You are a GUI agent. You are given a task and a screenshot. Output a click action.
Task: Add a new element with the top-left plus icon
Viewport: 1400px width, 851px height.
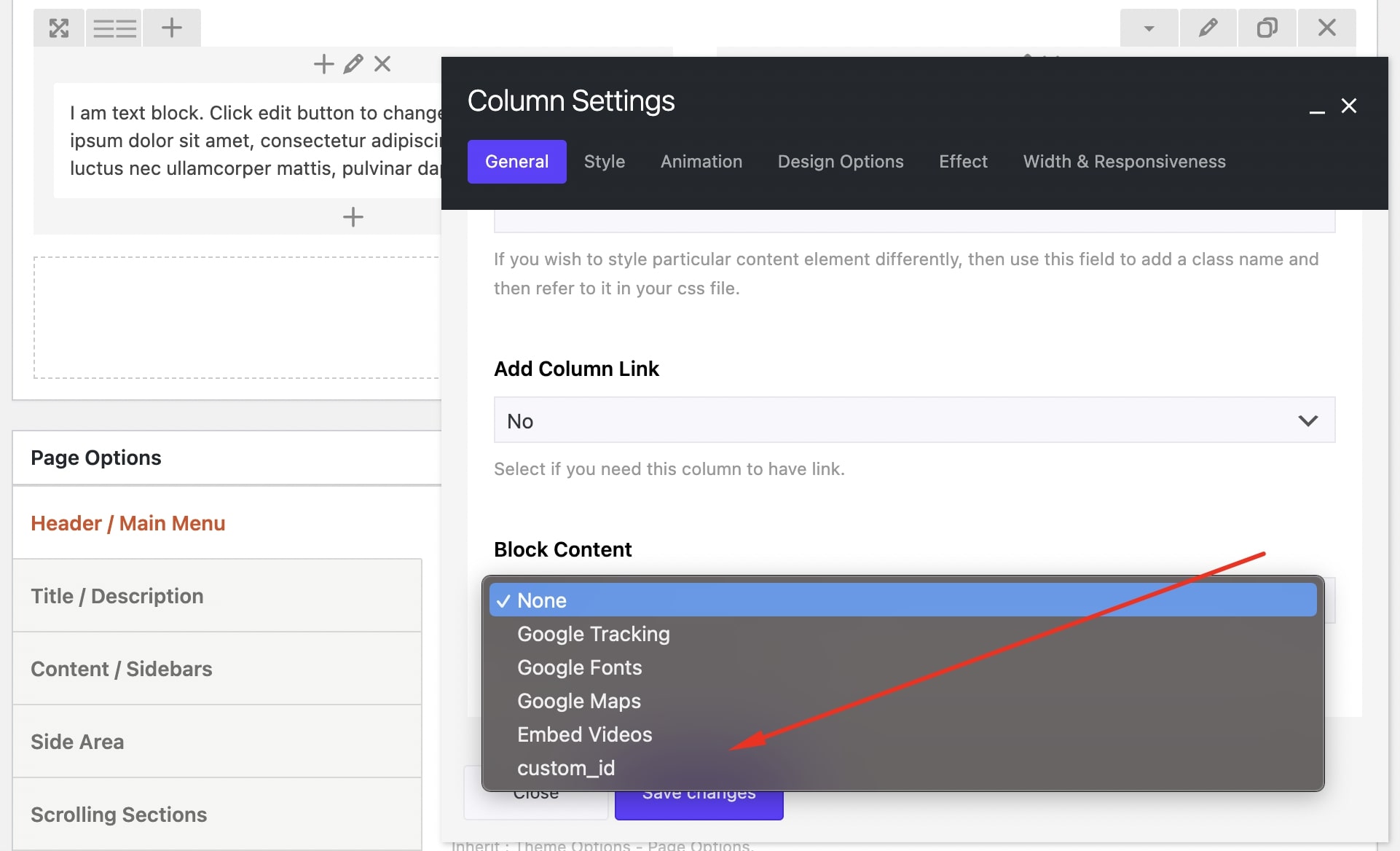[x=172, y=27]
